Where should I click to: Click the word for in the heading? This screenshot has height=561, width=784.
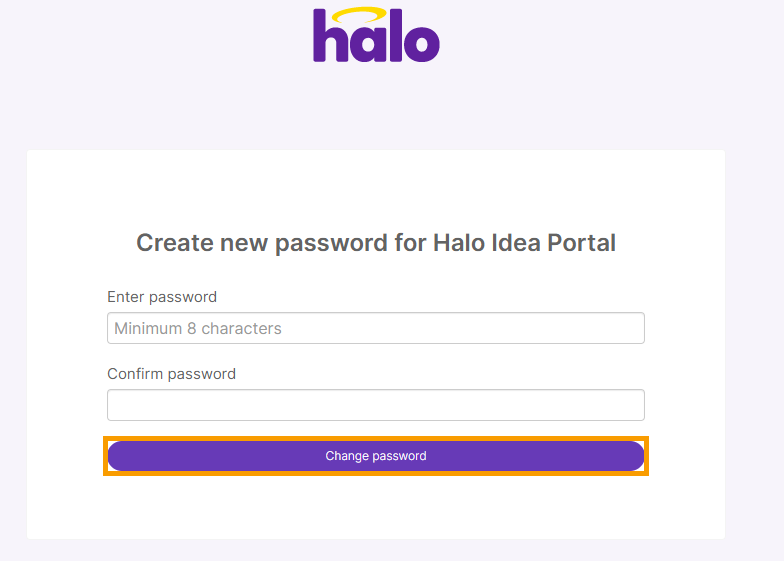tap(410, 243)
